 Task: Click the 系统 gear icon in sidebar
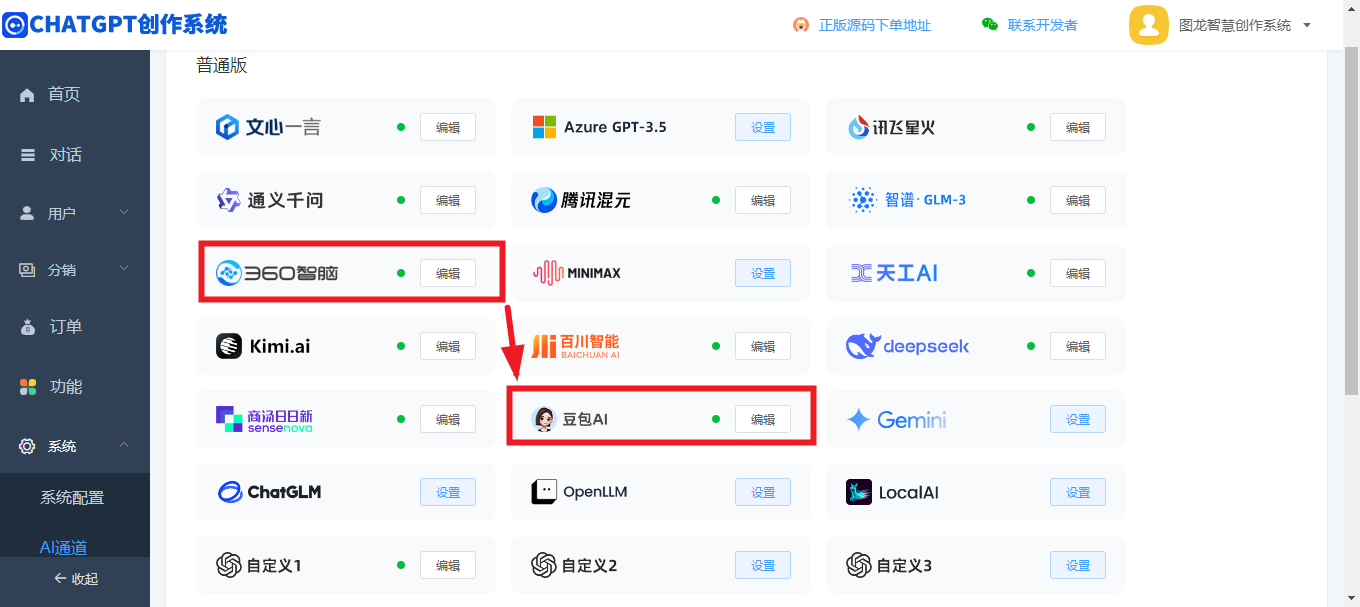(28, 446)
